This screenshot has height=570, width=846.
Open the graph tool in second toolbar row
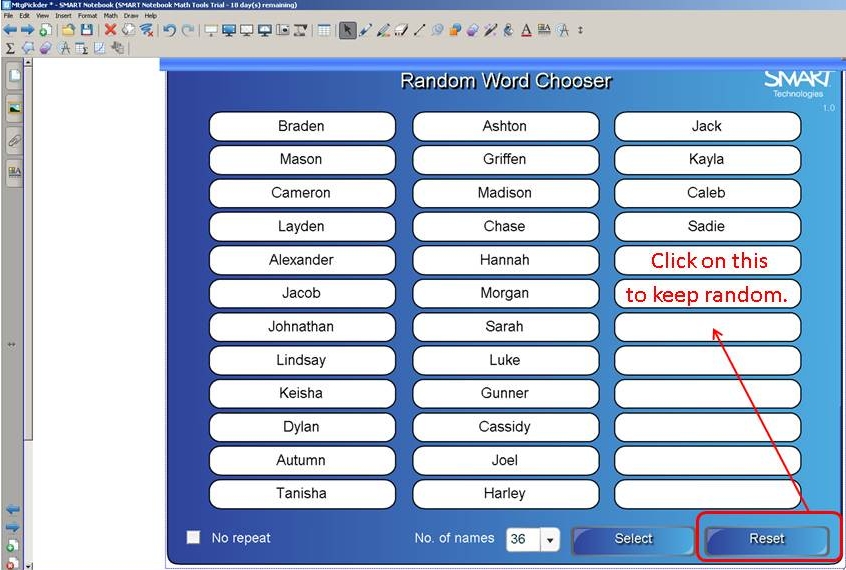click(x=100, y=49)
